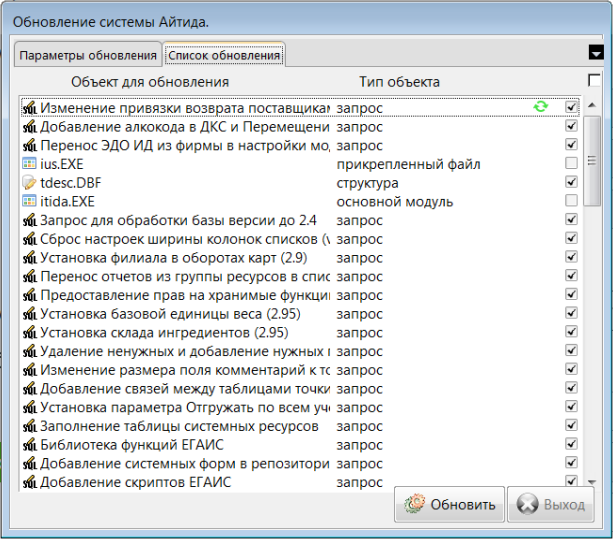Screen dimensions: 613x539
Task: Click the 'Обновить' button
Action: click(449, 504)
